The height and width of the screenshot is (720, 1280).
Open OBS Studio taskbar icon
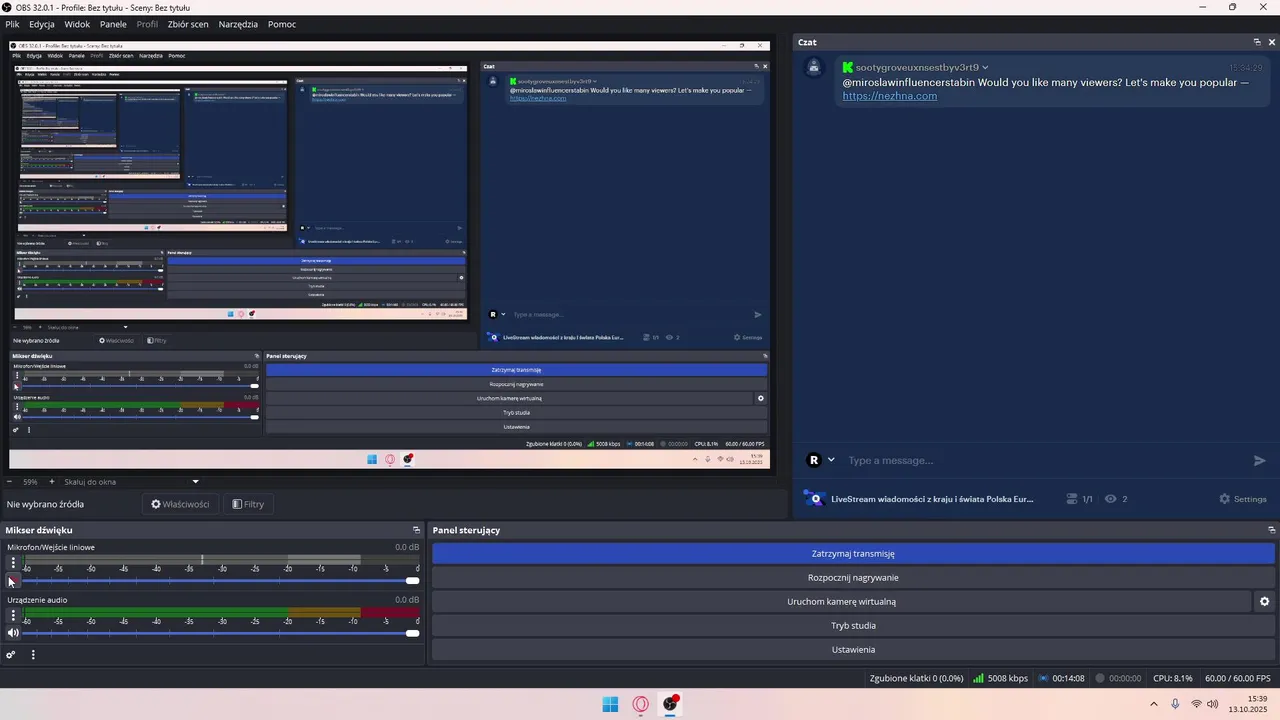pos(671,704)
